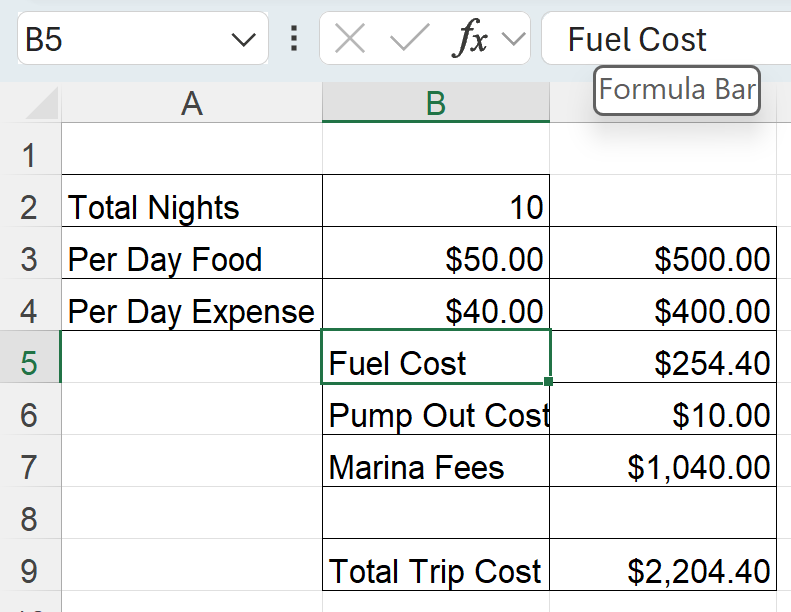This screenshot has height=612, width=791.
Task: Select row 9 header
Action: (30, 571)
